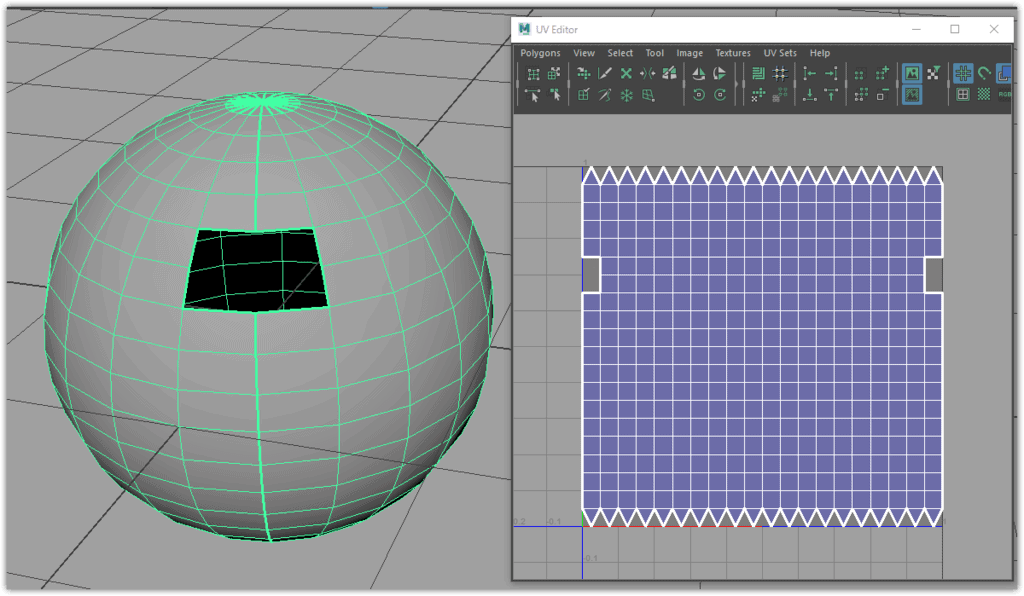Image resolution: width=1024 pixels, height=596 pixels.
Task: Toggle the RGB channel display
Action: coord(1005,95)
